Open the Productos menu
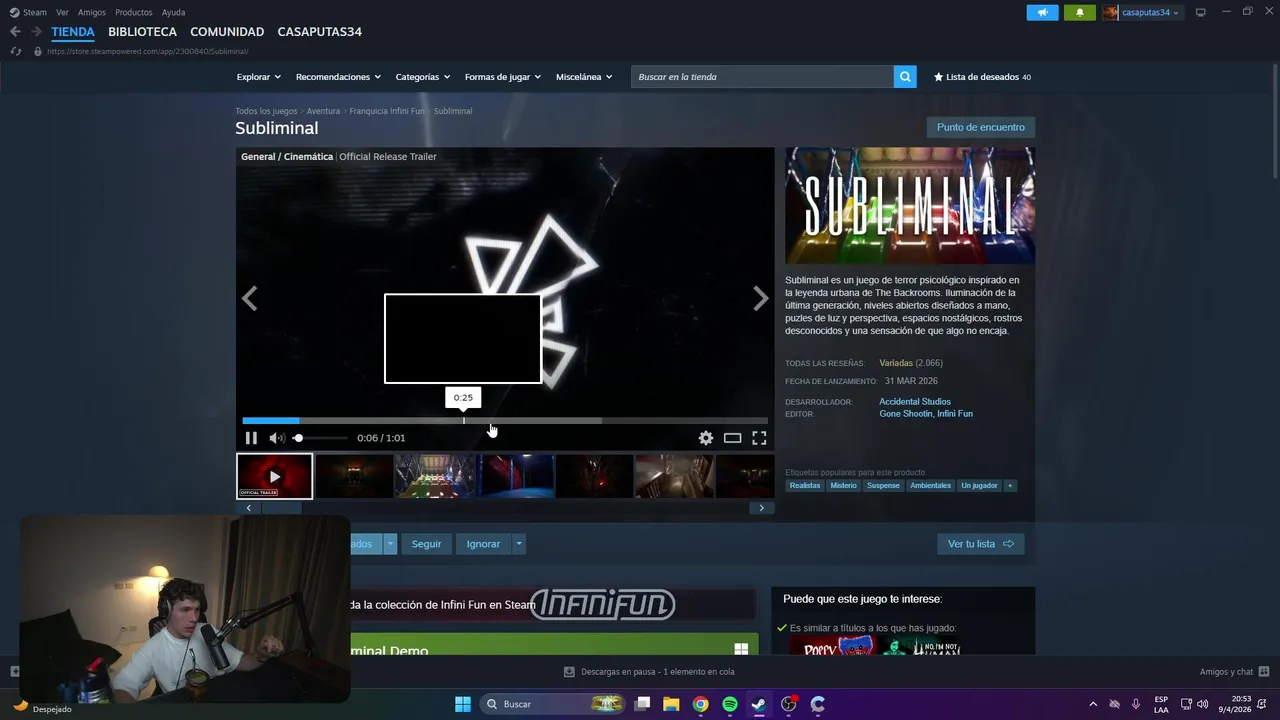Screen dimensions: 1280x720 point(134,12)
